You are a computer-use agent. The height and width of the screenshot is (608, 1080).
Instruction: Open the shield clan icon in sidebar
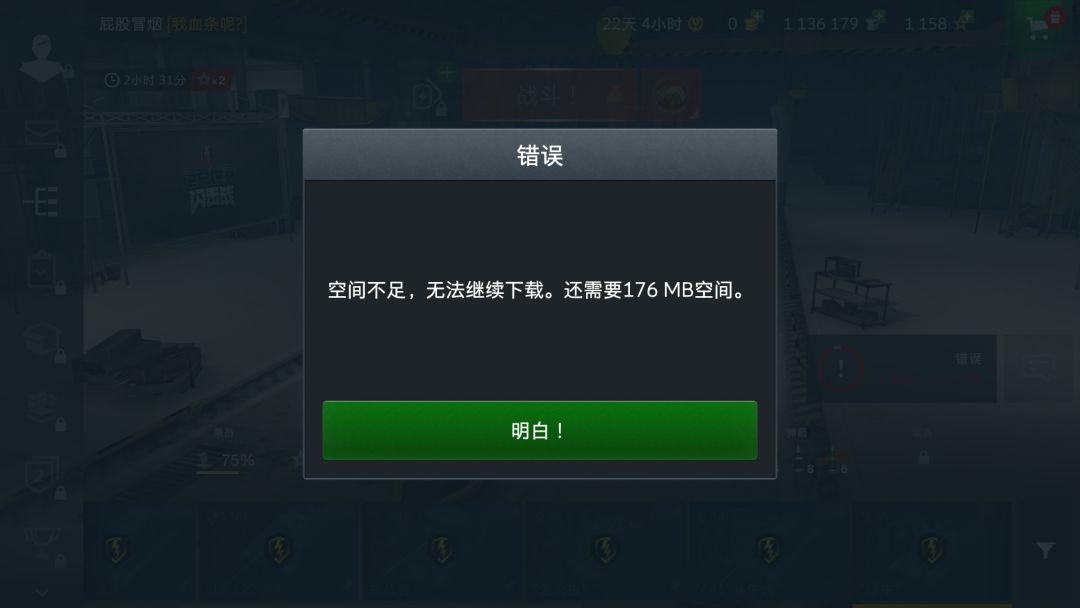42,475
